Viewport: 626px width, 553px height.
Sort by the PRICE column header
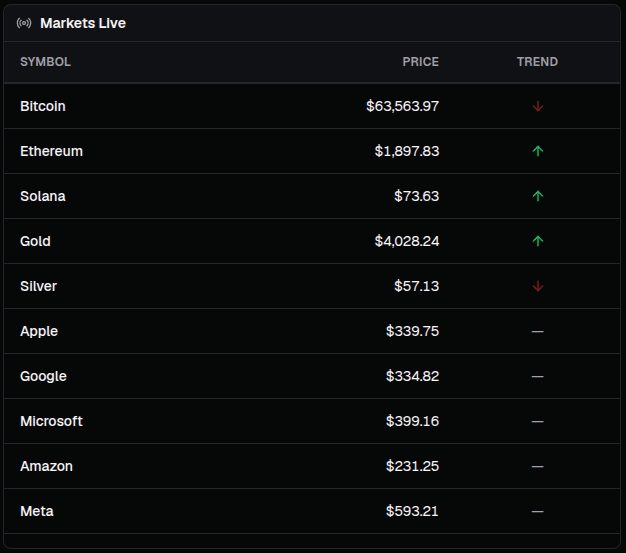point(420,62)
